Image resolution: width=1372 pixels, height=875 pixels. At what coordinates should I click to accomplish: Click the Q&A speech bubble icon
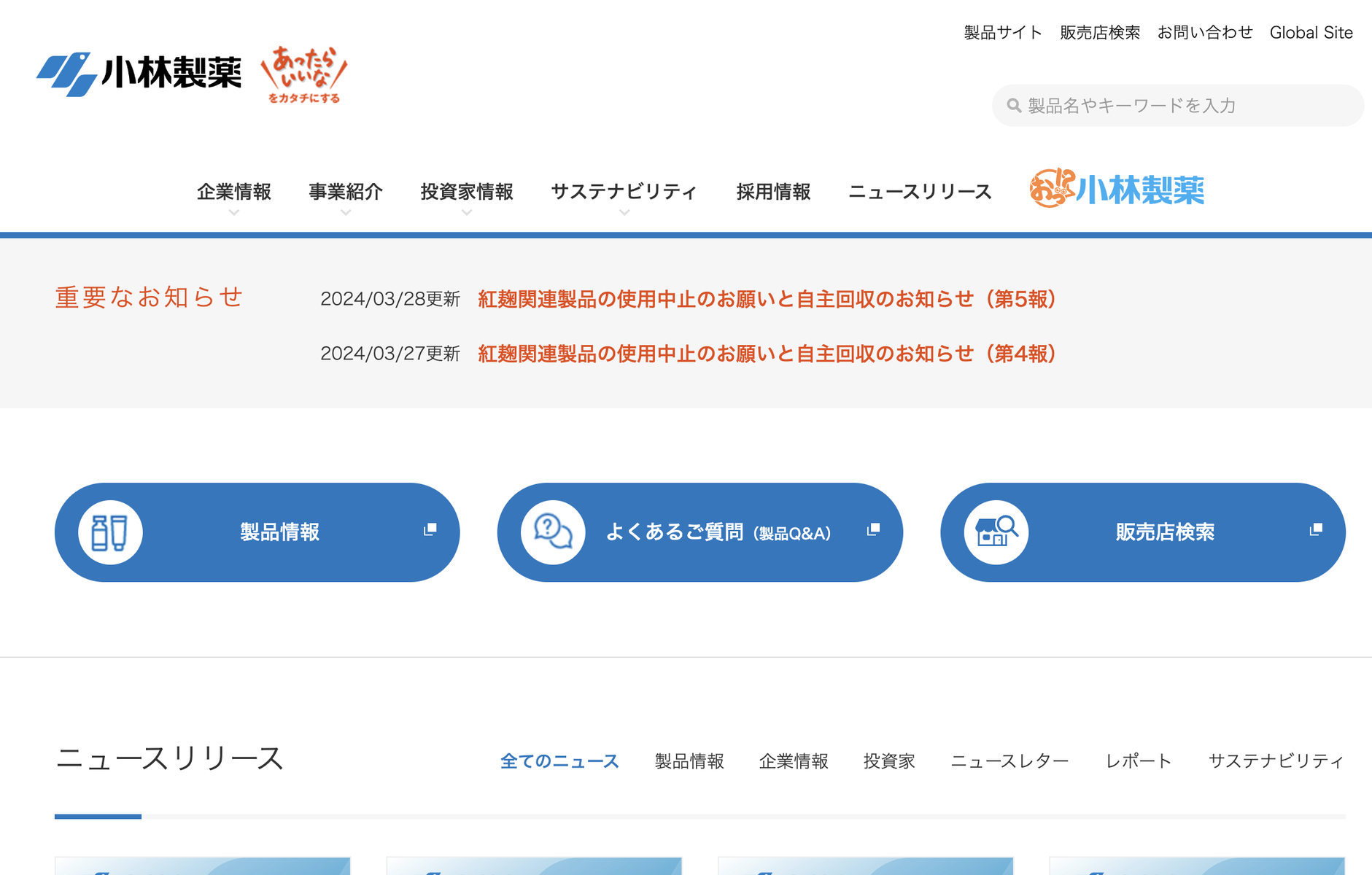553,532
